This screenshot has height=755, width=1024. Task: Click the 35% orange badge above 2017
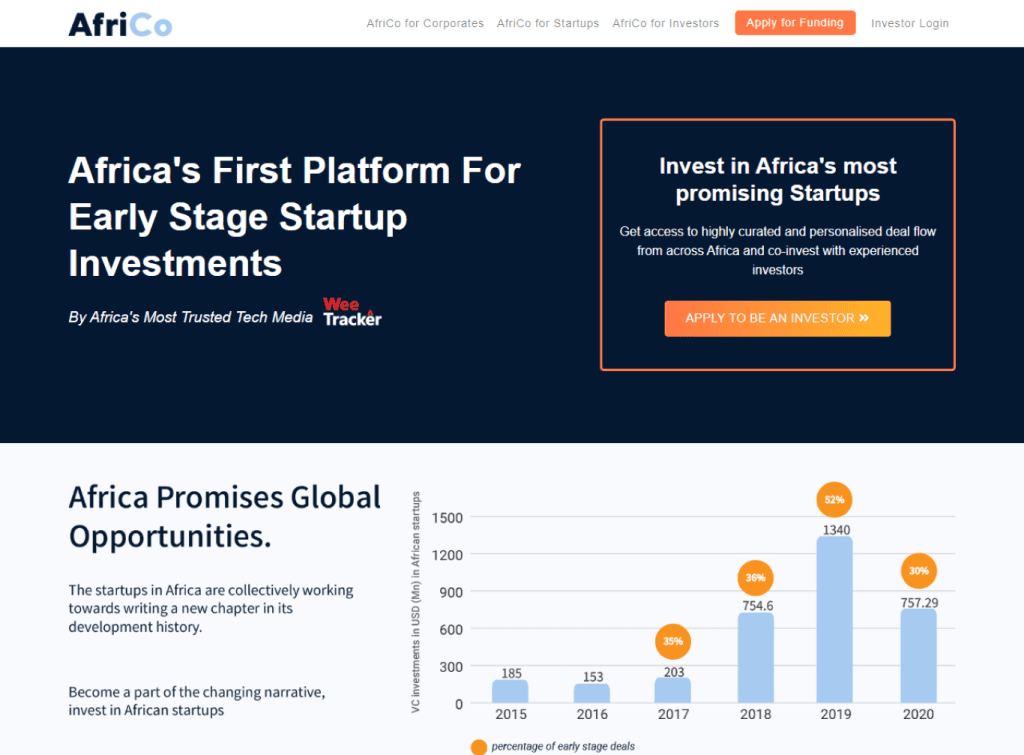coord(673,641)
